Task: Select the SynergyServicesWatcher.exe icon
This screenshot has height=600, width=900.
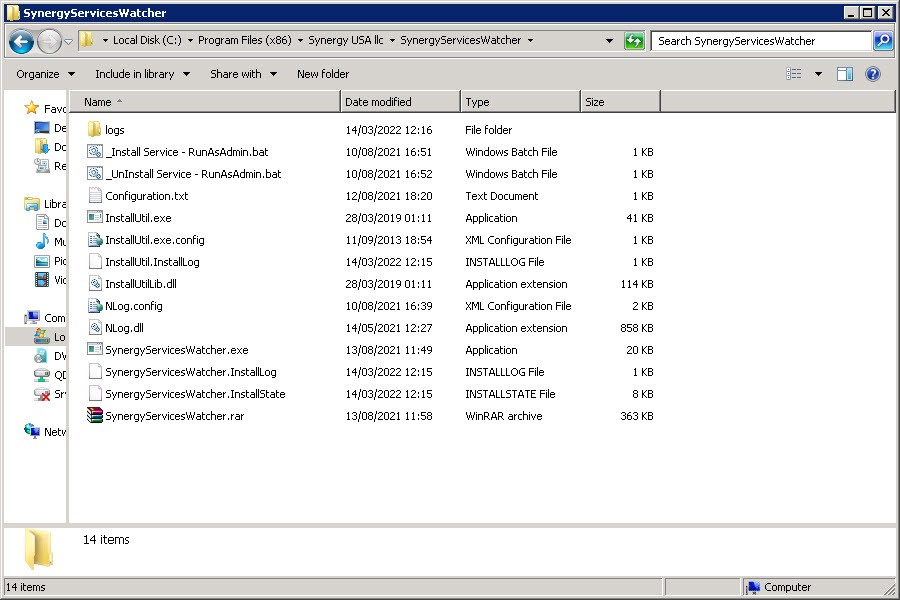Action: pyautogui.click(x=94, y=349)
